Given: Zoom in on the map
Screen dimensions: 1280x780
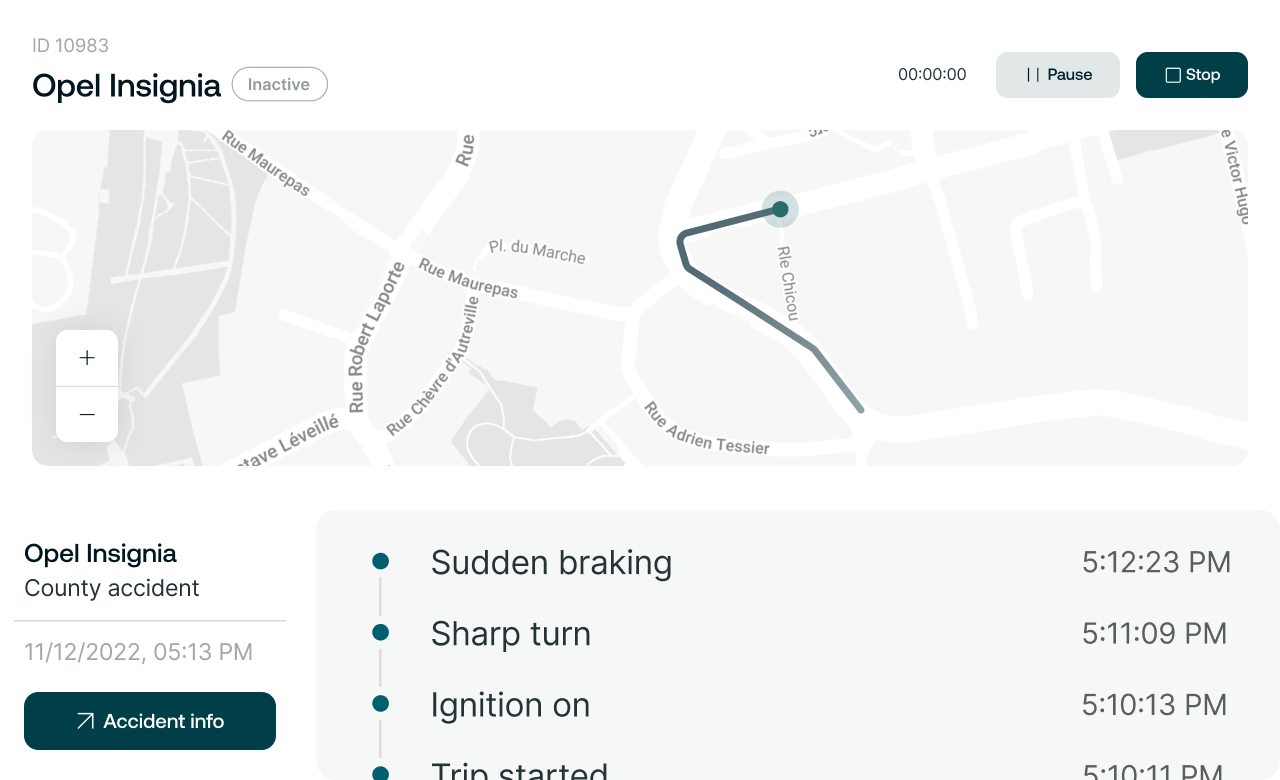Looking at the screenshot, I should pos(87,358).
